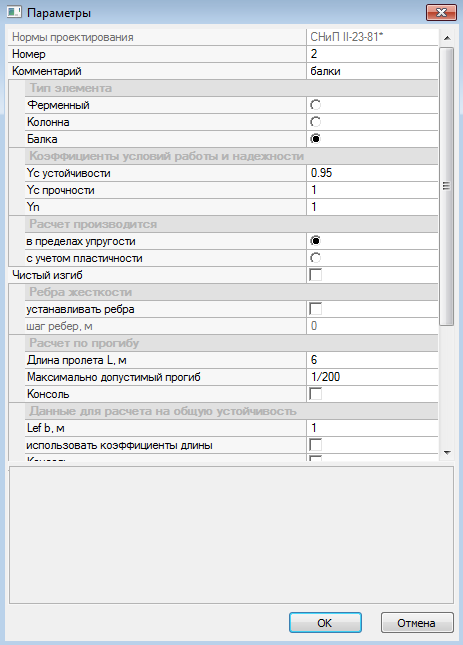Click the Lef b, м value field

click(x=372, y=428)
